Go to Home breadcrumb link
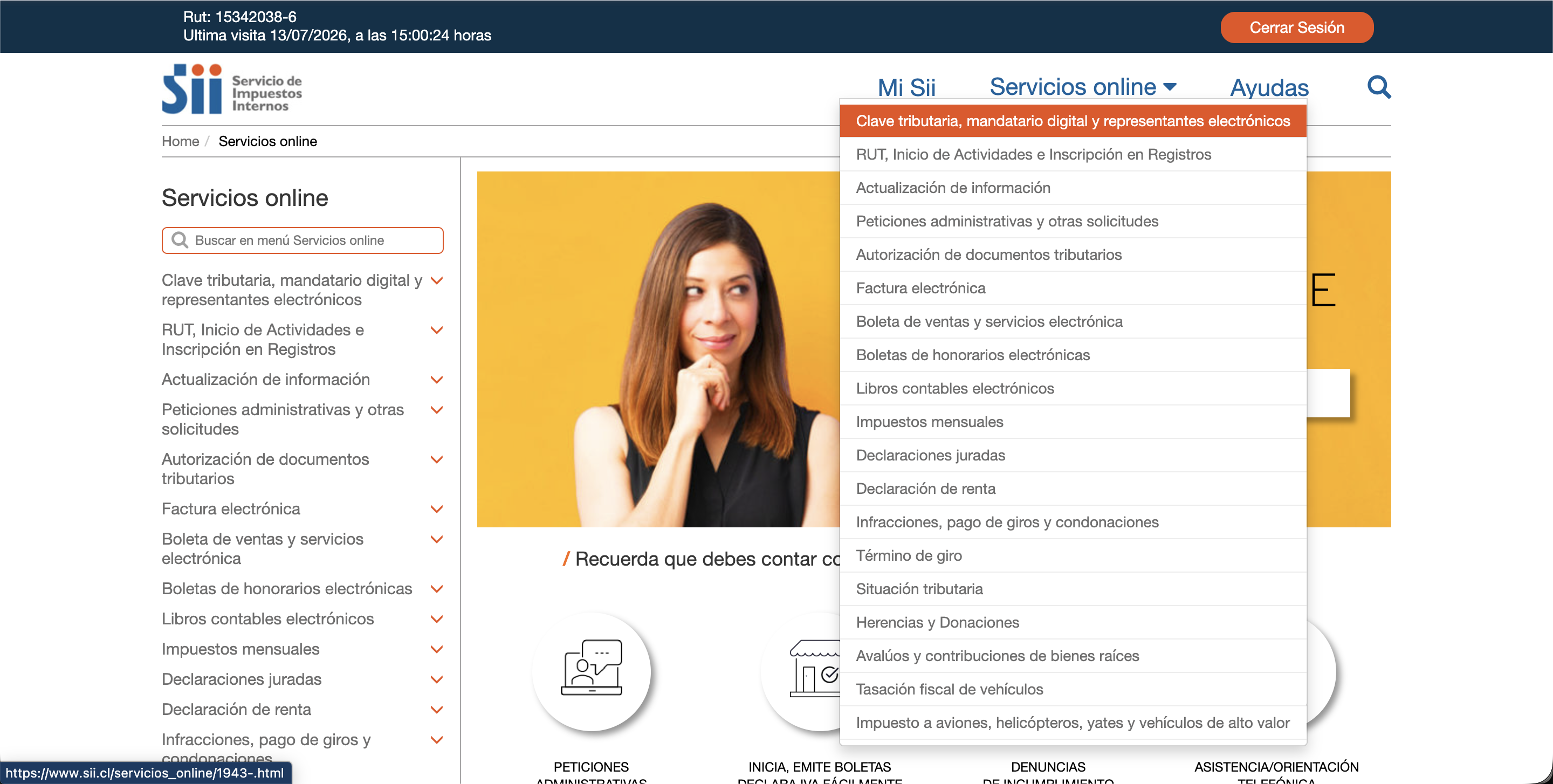Image resolution: width=1553 pixels, height=784 pixels. 180,141
